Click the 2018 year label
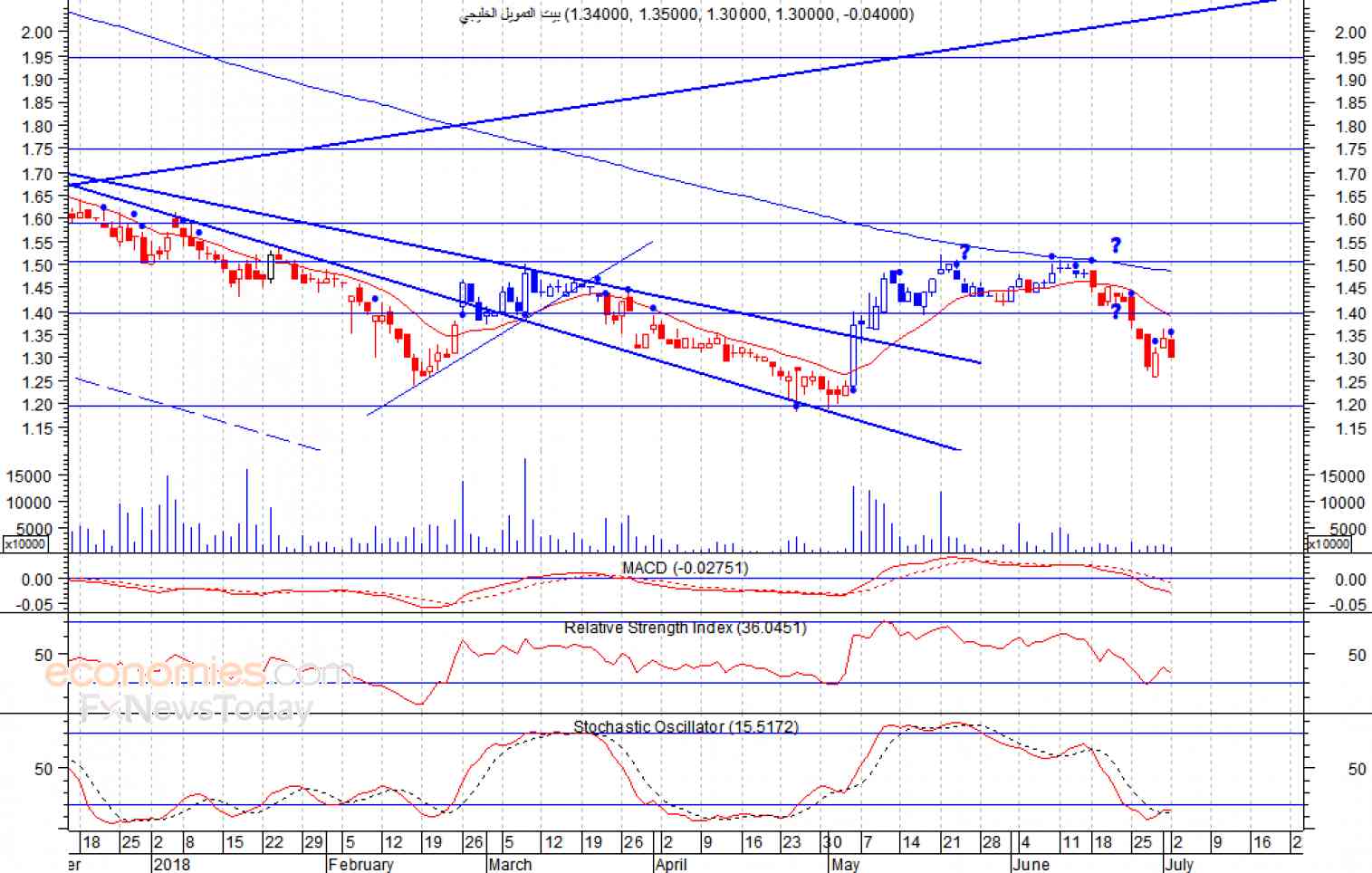The width and height of the screenshot is (1372, 873). pos(172,864)
